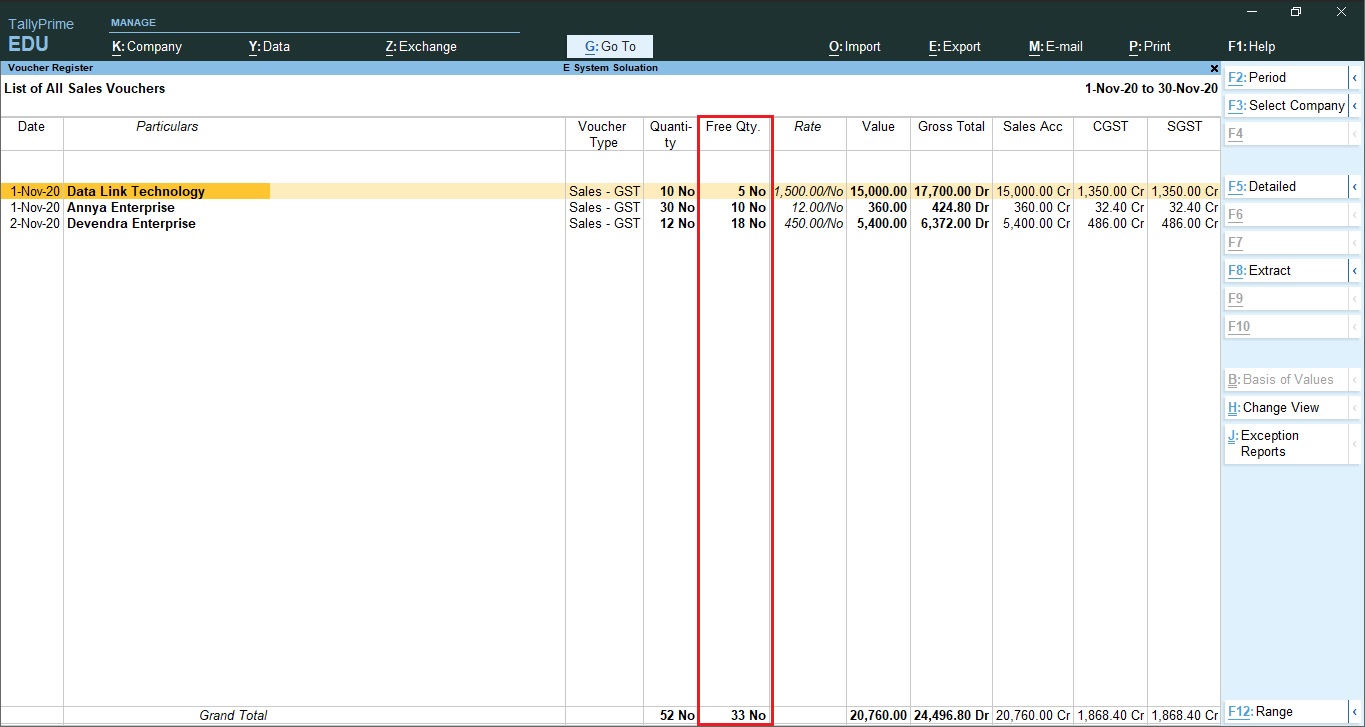Click the Go To button

click(x=608, y=46)
